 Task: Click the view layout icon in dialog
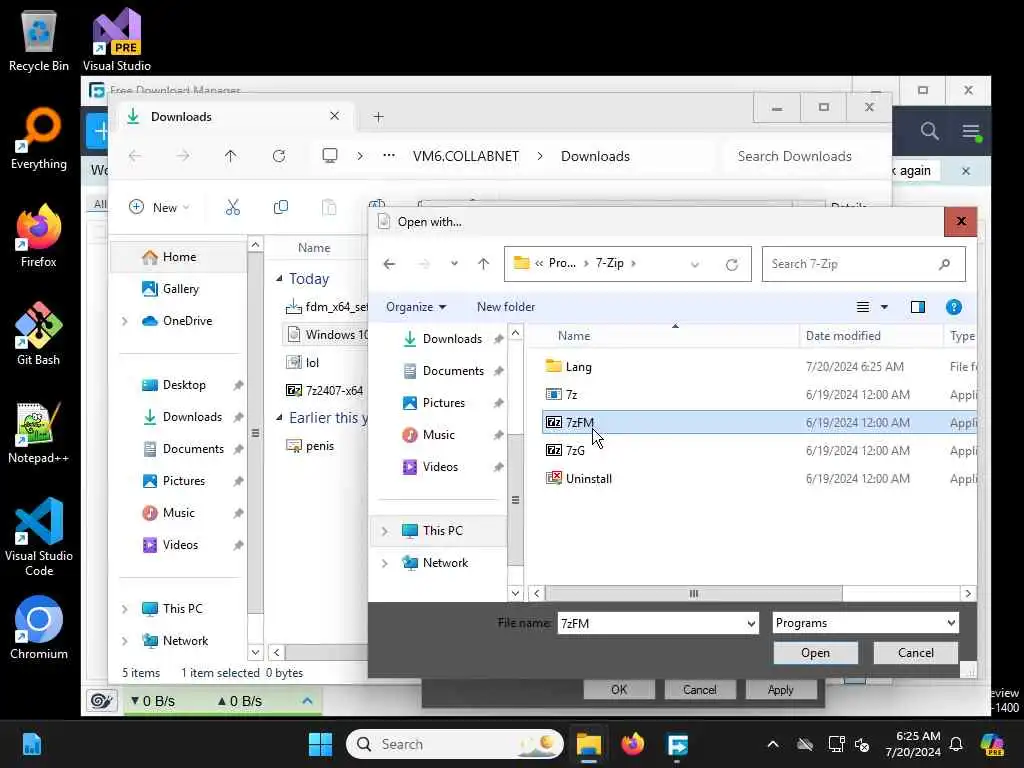[863, 307]
